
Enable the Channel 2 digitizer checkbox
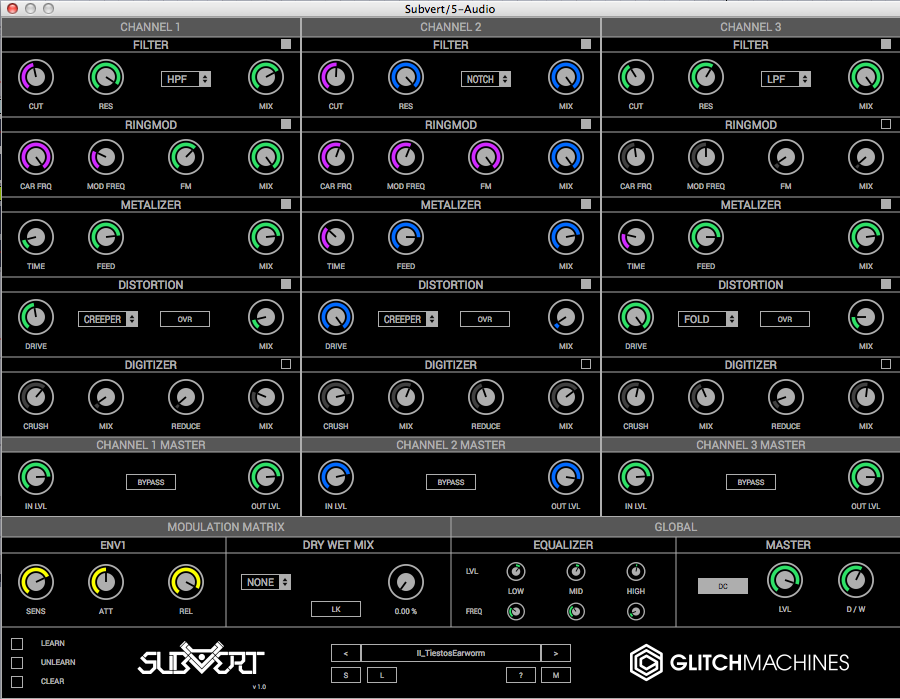(586, 364)
